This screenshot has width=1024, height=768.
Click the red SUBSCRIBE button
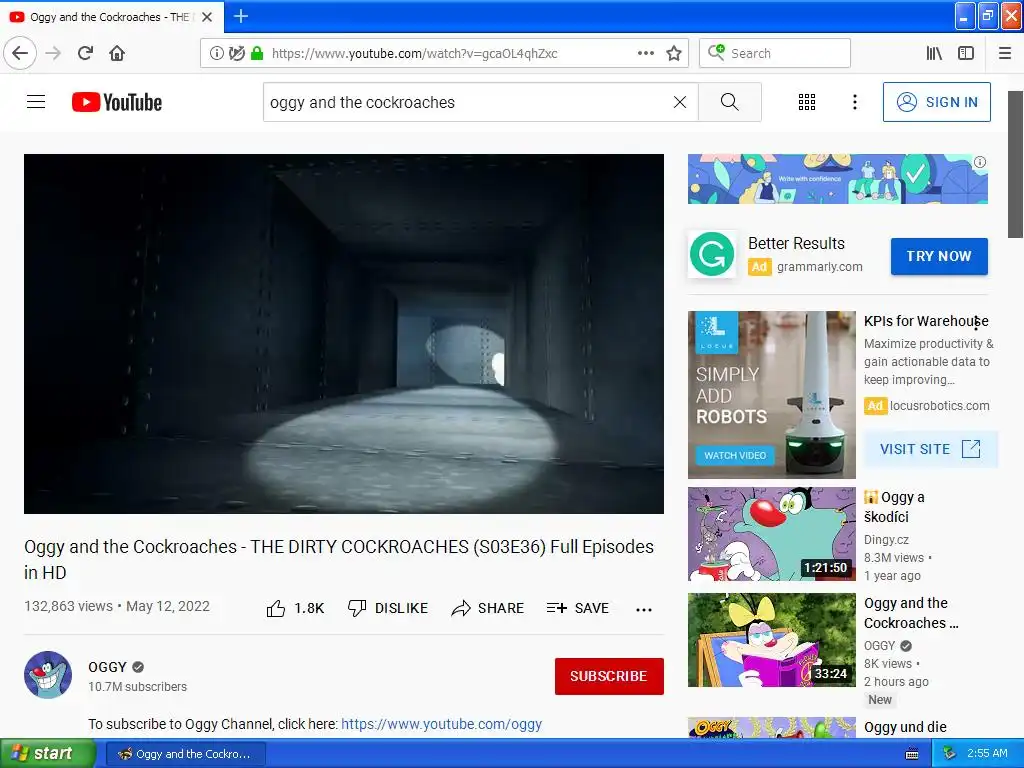coord(609,676)
